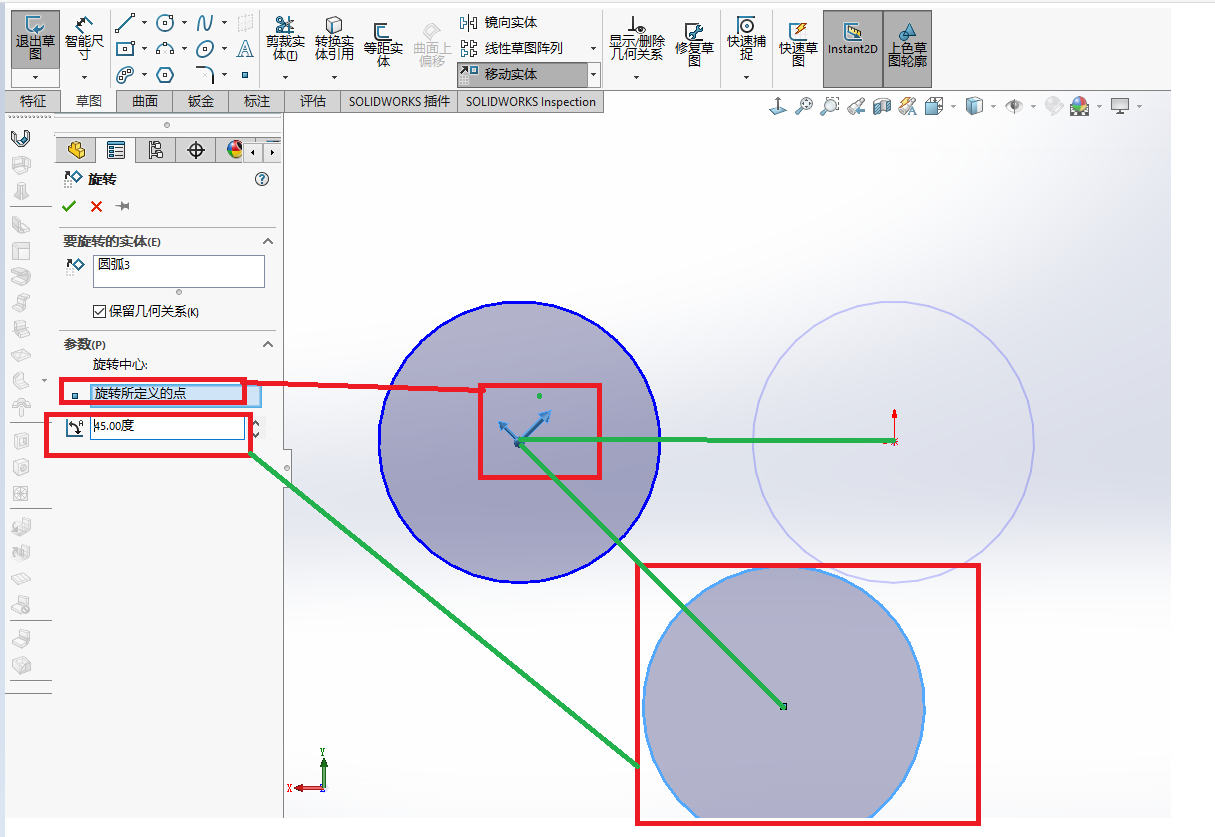Select the Spline sketch tool
This screenshot has height=837, width=1215.
[x=205, y=22]
